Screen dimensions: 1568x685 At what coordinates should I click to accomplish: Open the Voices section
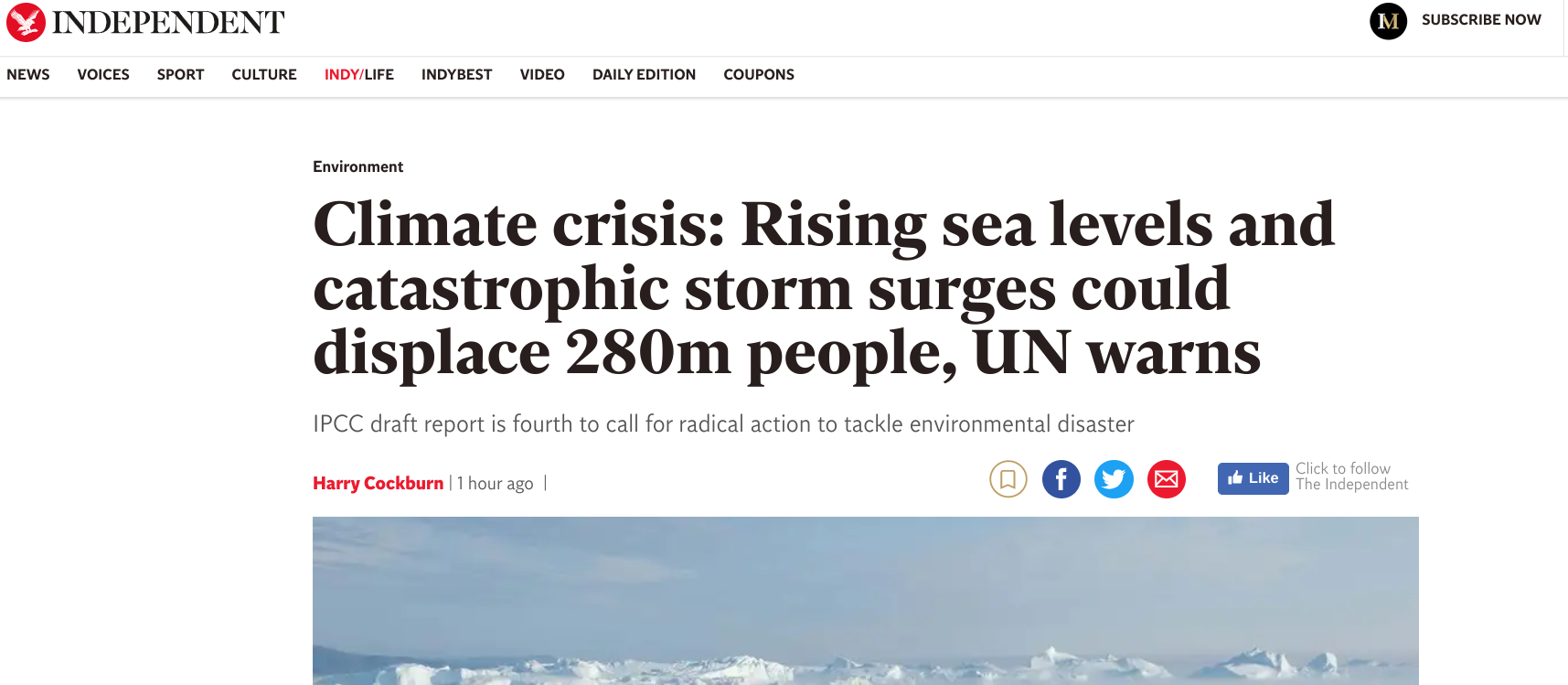(x=103, y=75)
